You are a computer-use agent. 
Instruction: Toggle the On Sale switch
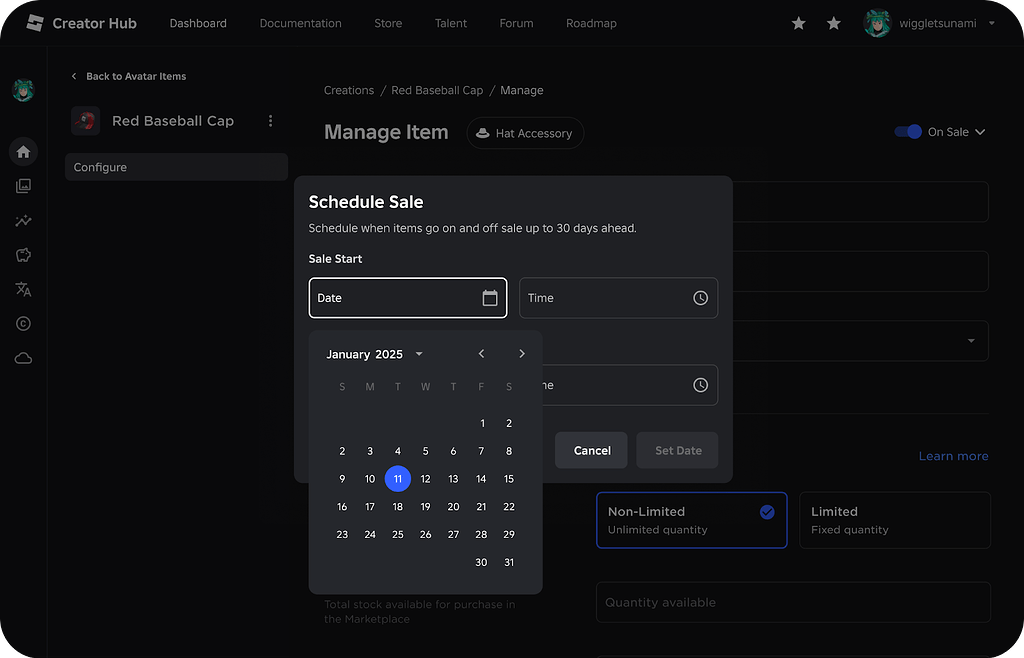909,131
